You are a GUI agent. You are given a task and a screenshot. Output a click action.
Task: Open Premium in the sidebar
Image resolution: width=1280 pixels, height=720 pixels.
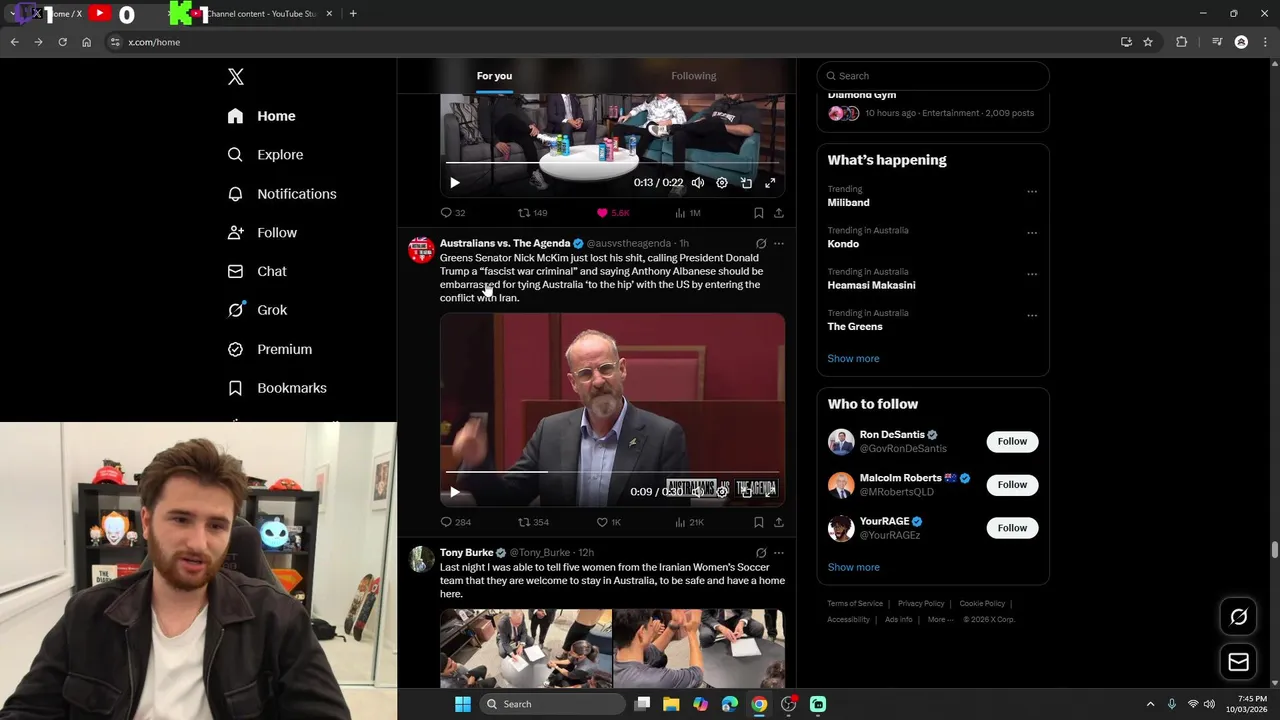click(270, 349)
